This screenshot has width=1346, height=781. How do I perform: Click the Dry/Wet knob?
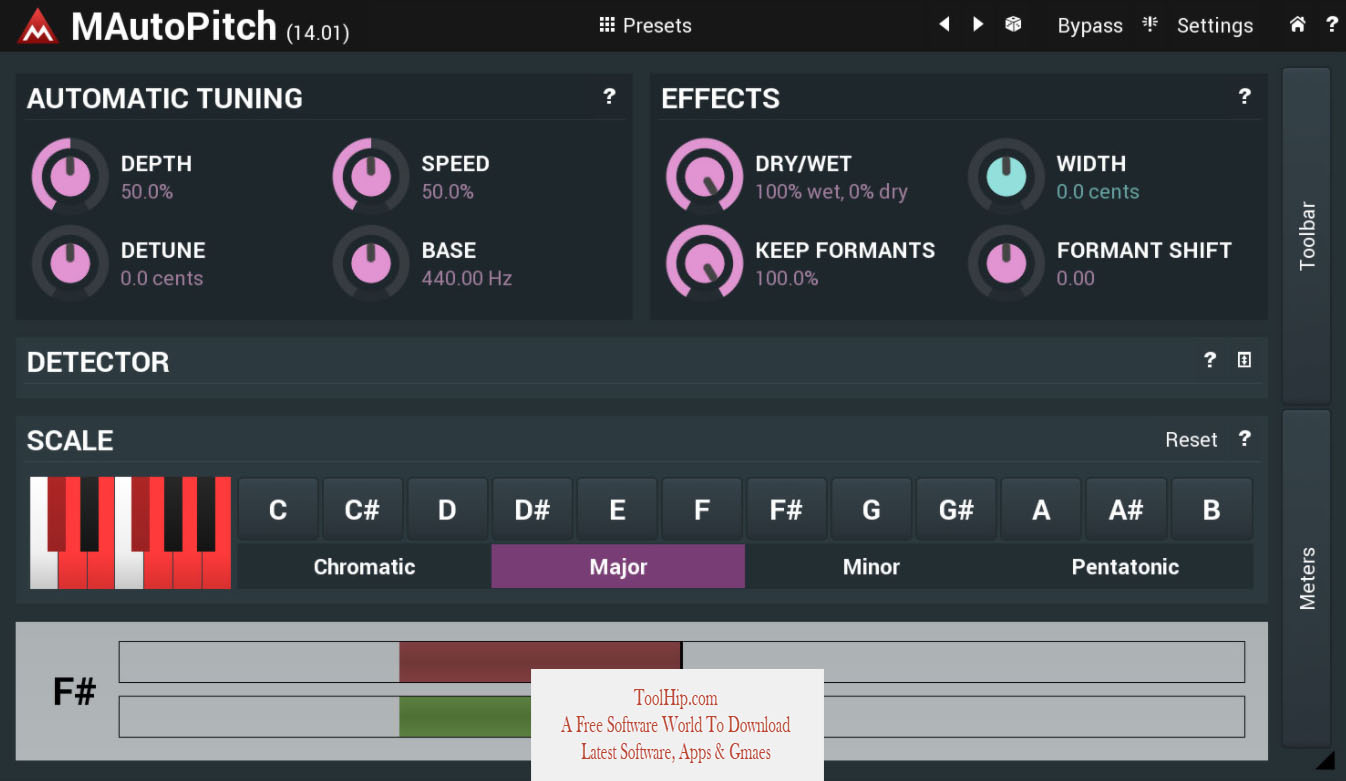(705, 176)
